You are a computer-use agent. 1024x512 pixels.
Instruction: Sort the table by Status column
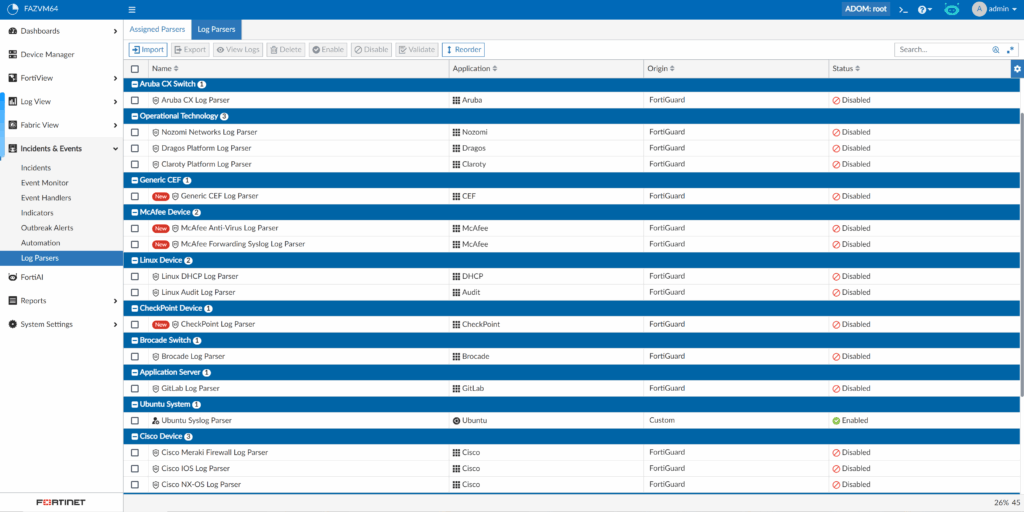pyautogui.click(x=846, y=69)
